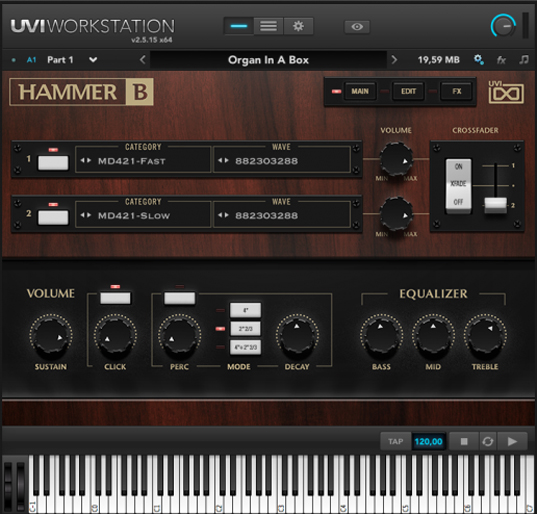The height and width of the screenshot is (514, 537).
Task: Click the Sustain volume knob
Action: coord(51,335)
